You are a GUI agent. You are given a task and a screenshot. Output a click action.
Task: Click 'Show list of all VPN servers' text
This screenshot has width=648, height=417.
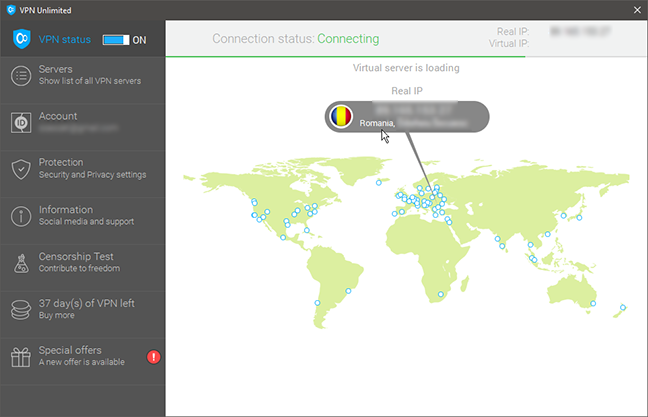[90, 81]
